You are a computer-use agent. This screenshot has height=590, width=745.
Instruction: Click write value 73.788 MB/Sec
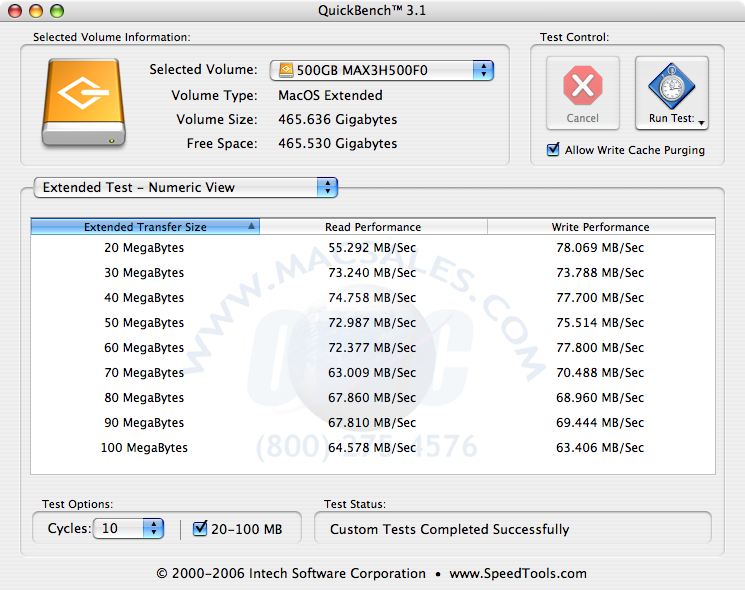point(600,273)
